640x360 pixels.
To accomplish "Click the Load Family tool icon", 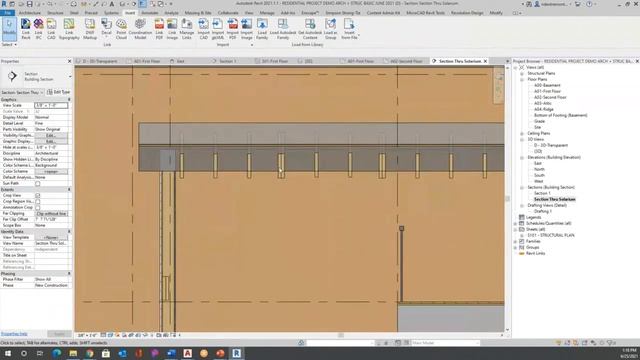I will [x=262, y=24].
